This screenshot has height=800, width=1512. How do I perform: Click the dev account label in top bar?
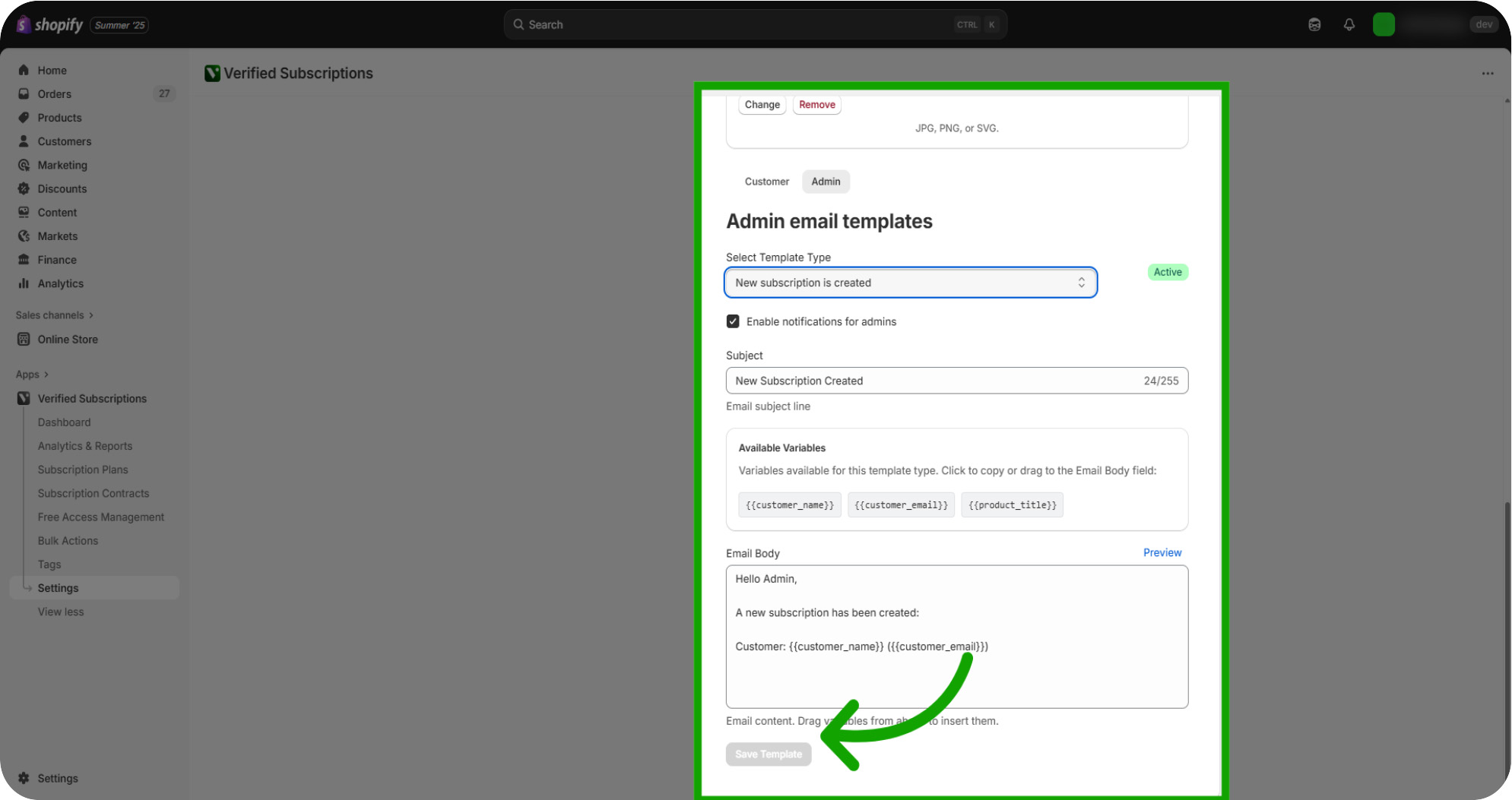pos(1484,24)
